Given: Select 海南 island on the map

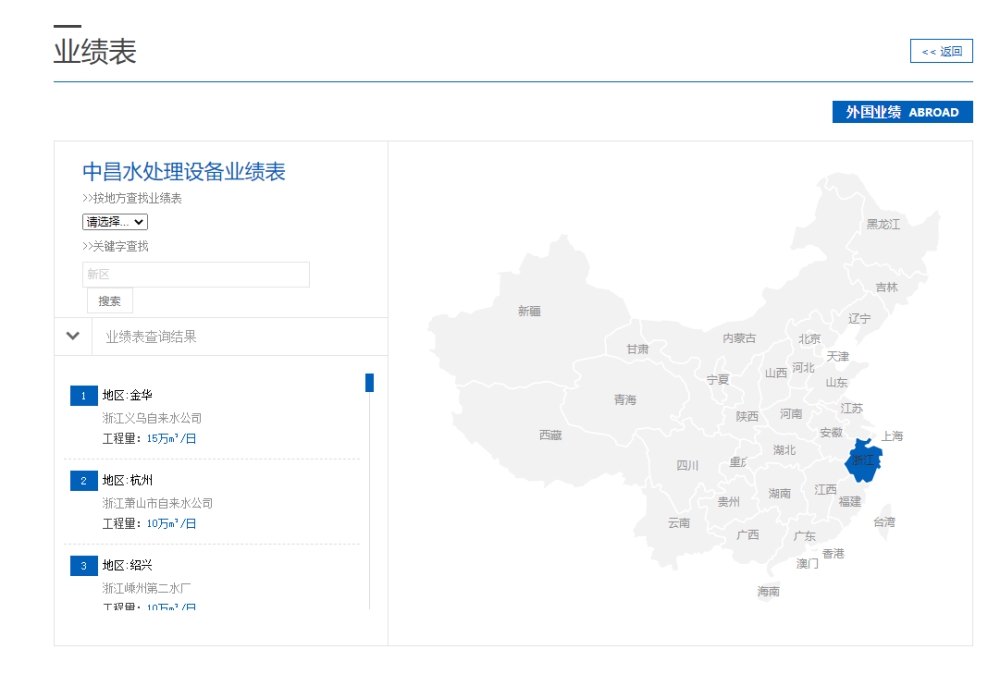Looking at the screenshot, I should coord(768,592).
